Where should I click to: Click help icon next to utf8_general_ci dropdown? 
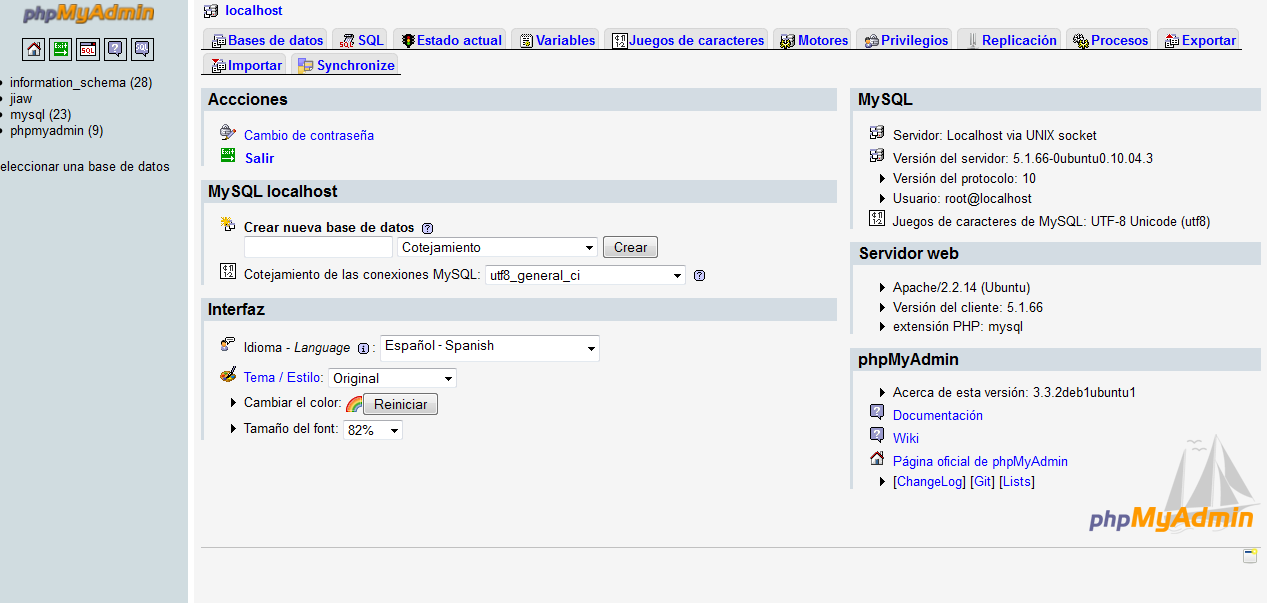click(x=699, y=275)
